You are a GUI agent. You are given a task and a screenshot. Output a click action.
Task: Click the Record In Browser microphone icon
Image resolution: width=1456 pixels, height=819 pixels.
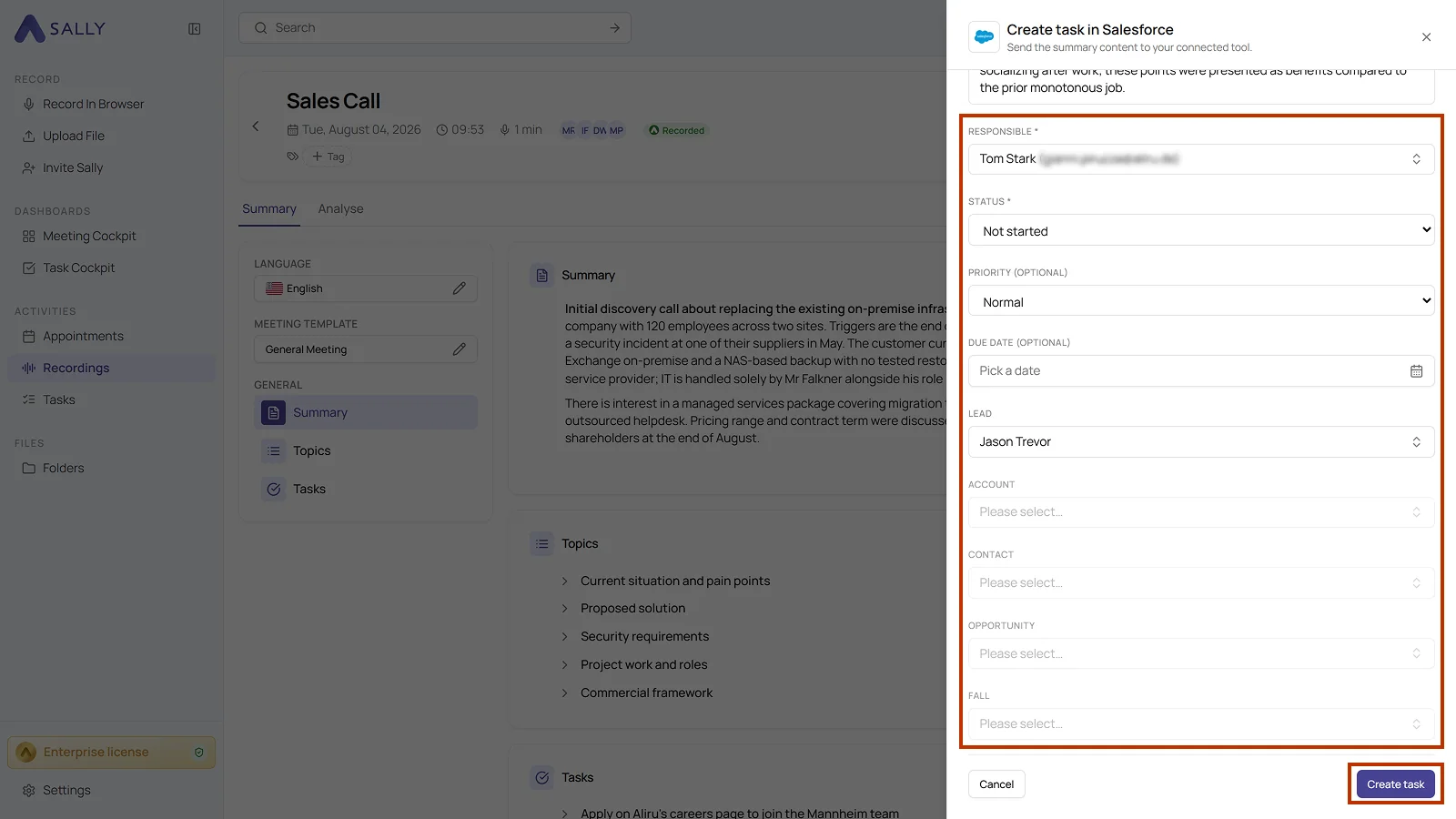(29, 105)
